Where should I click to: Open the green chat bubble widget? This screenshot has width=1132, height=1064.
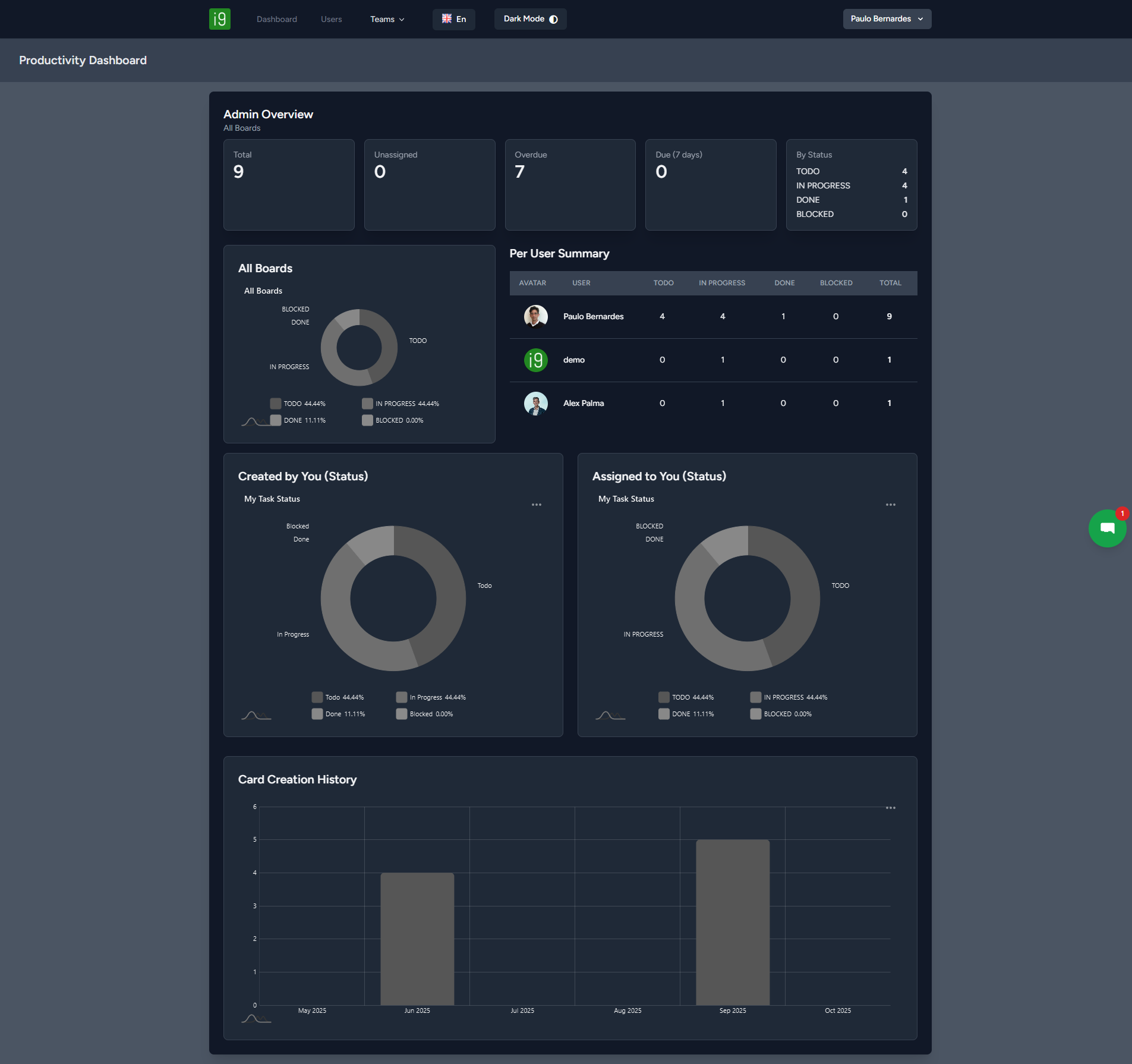point(1106,528)
